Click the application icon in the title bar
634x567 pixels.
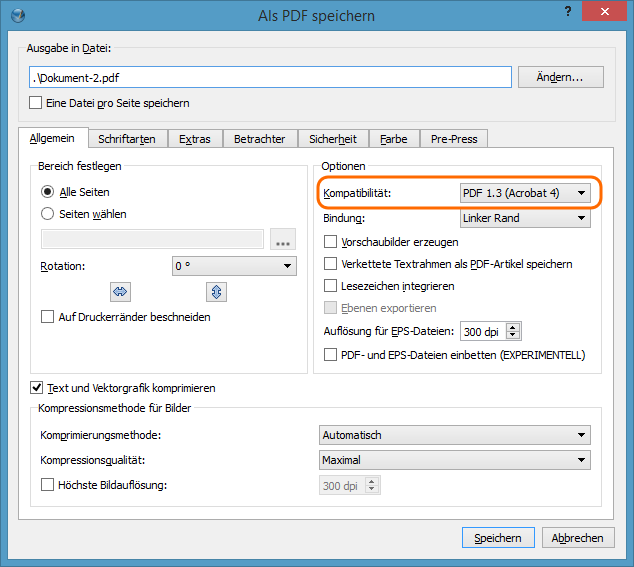click(x=14, y=15)
